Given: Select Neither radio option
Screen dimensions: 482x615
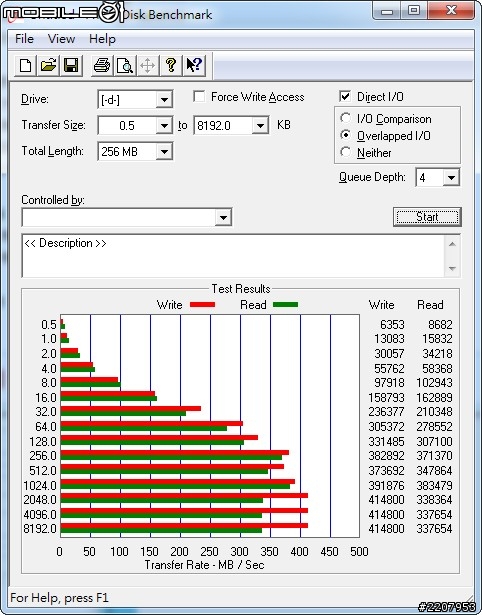Looking at the screenshot, I should point(346,152).
